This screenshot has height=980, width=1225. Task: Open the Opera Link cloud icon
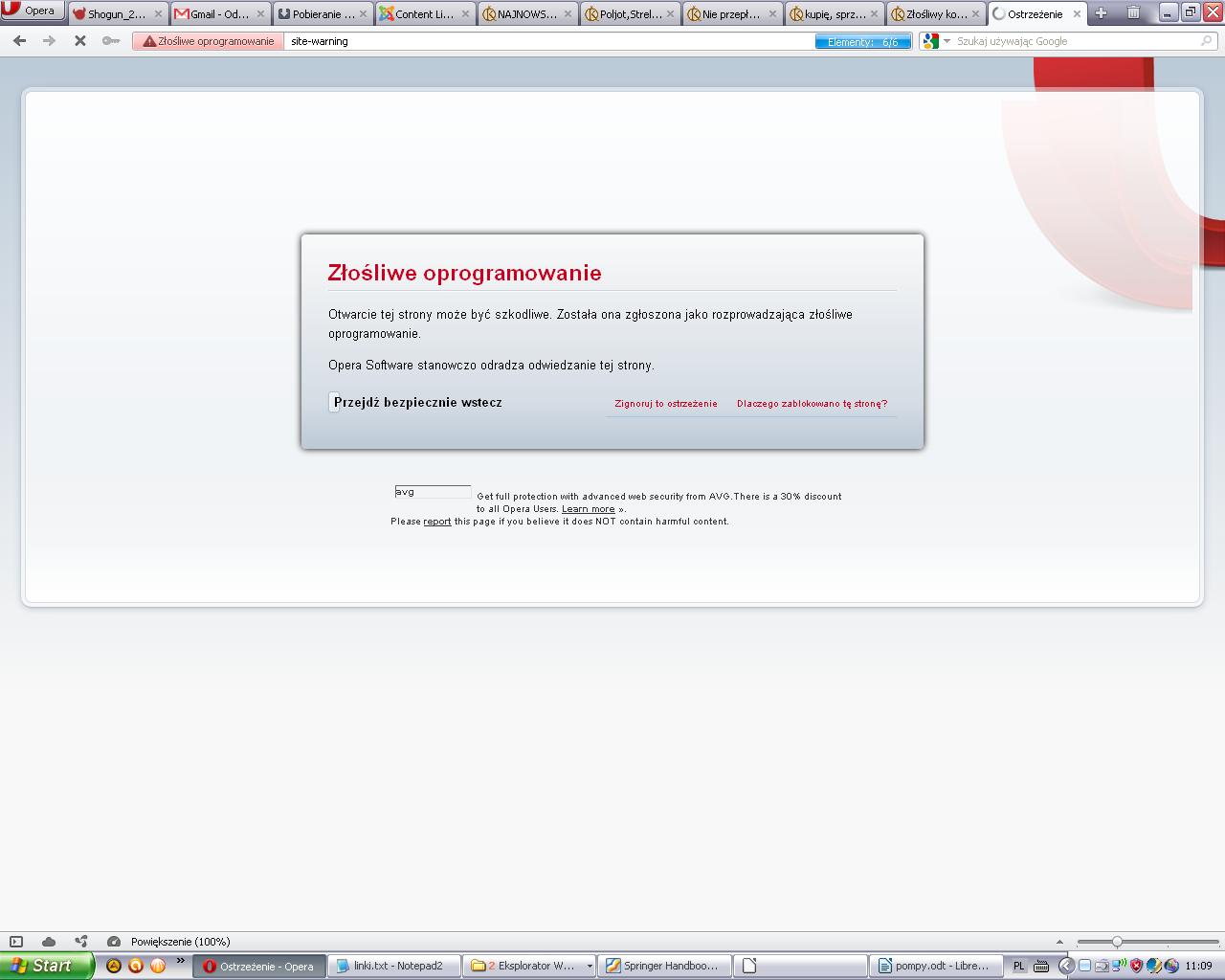click(x=49, y=942)
